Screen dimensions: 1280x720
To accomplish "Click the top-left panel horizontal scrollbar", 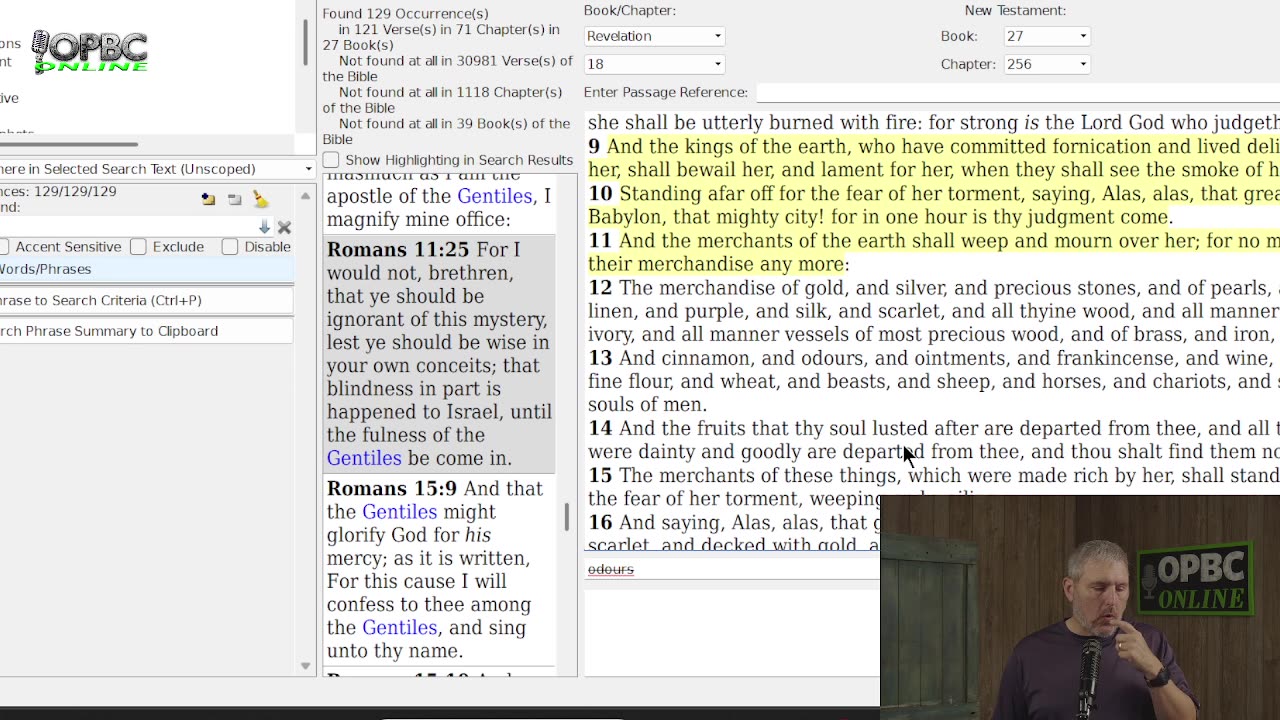I will click(69, 145).
